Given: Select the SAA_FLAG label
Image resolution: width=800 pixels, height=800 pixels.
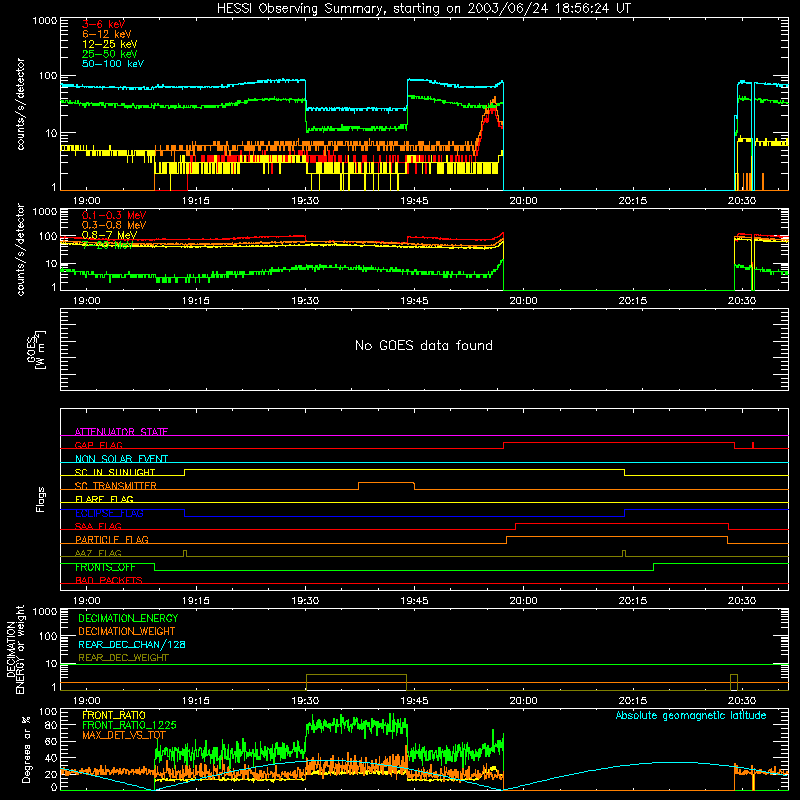Looking at the screenshot, I should pyautogui.click(x=98, y=526).
